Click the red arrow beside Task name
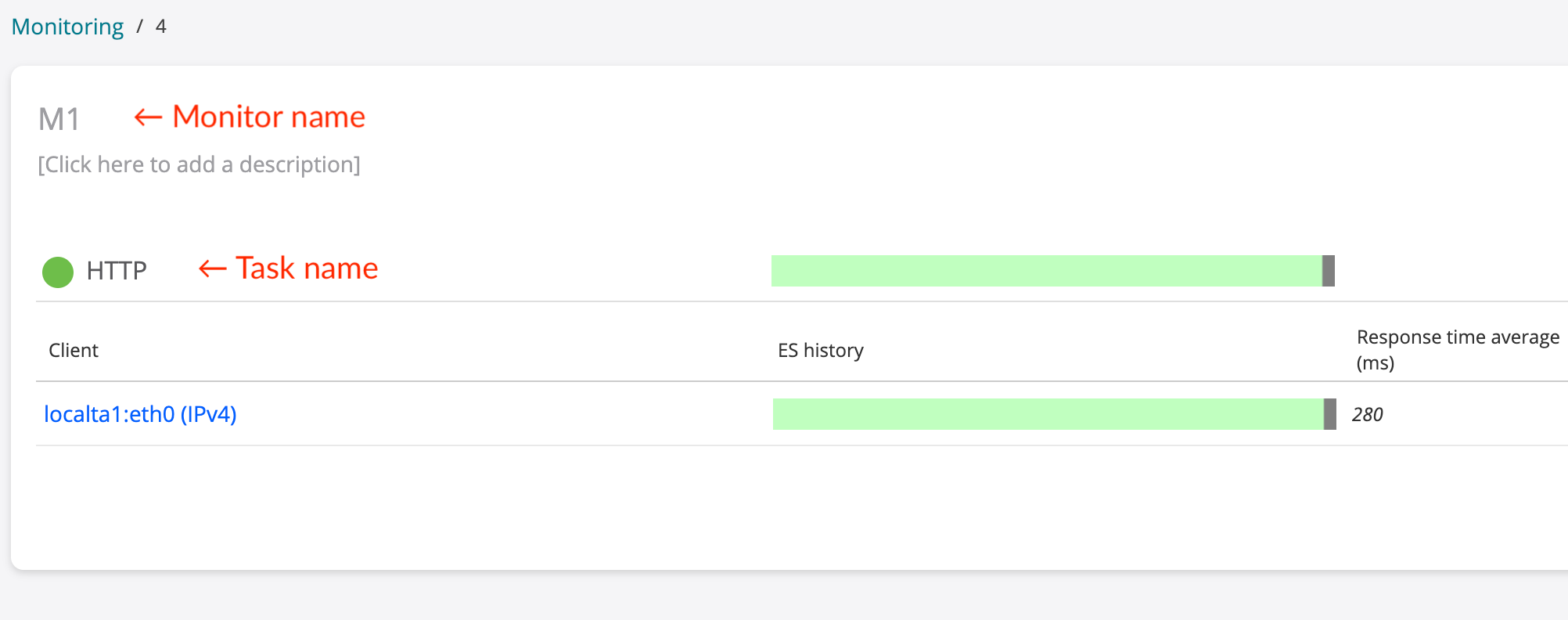 click(212, 269)
